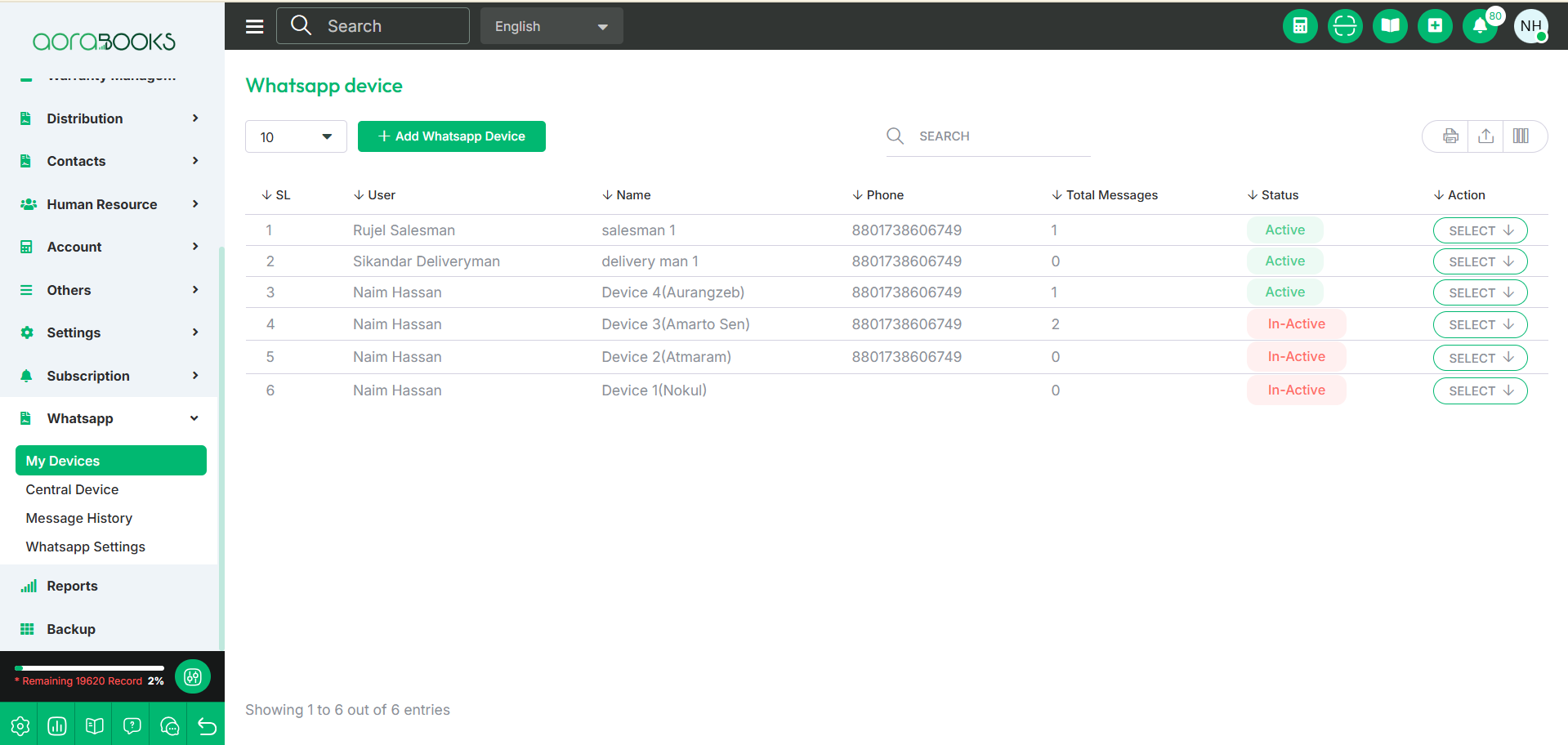This screenshot has height=745, width=1568.
Task: Open Whatsapp Settings submenu item
Action: coord(86,546)
